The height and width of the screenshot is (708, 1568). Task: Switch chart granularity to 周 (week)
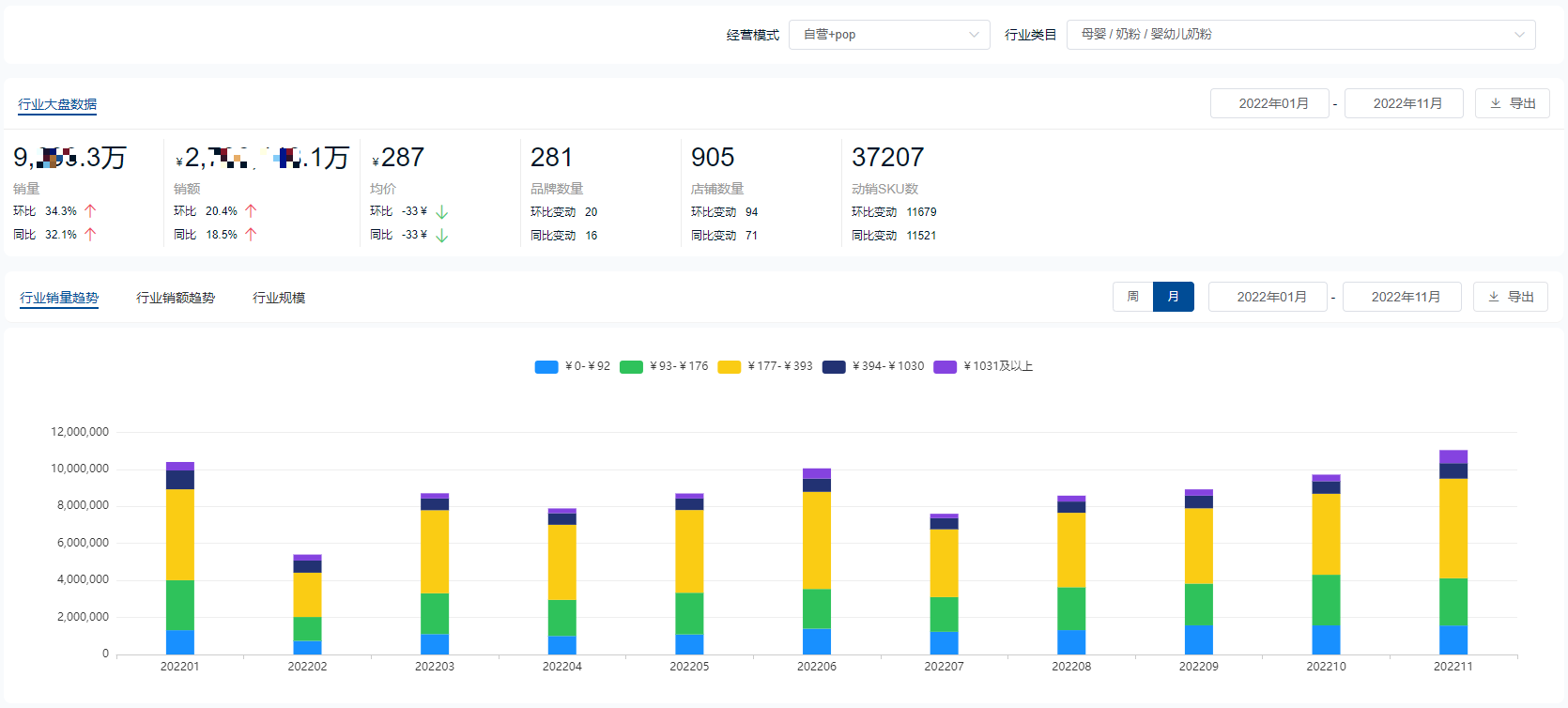pos(1133,297)
